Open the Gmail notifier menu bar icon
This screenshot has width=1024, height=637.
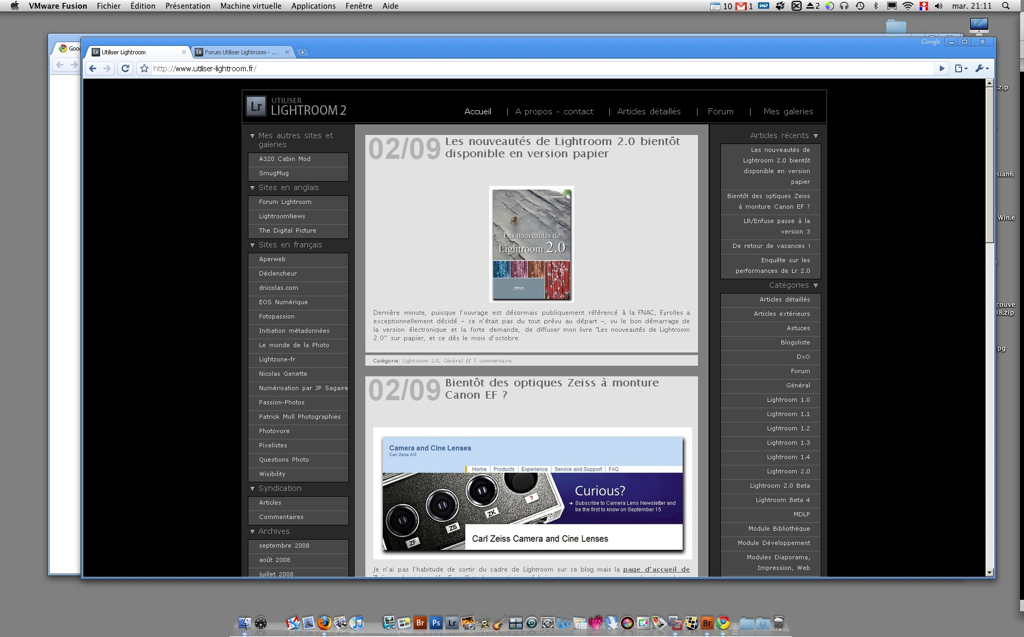[x=744, y=6]
